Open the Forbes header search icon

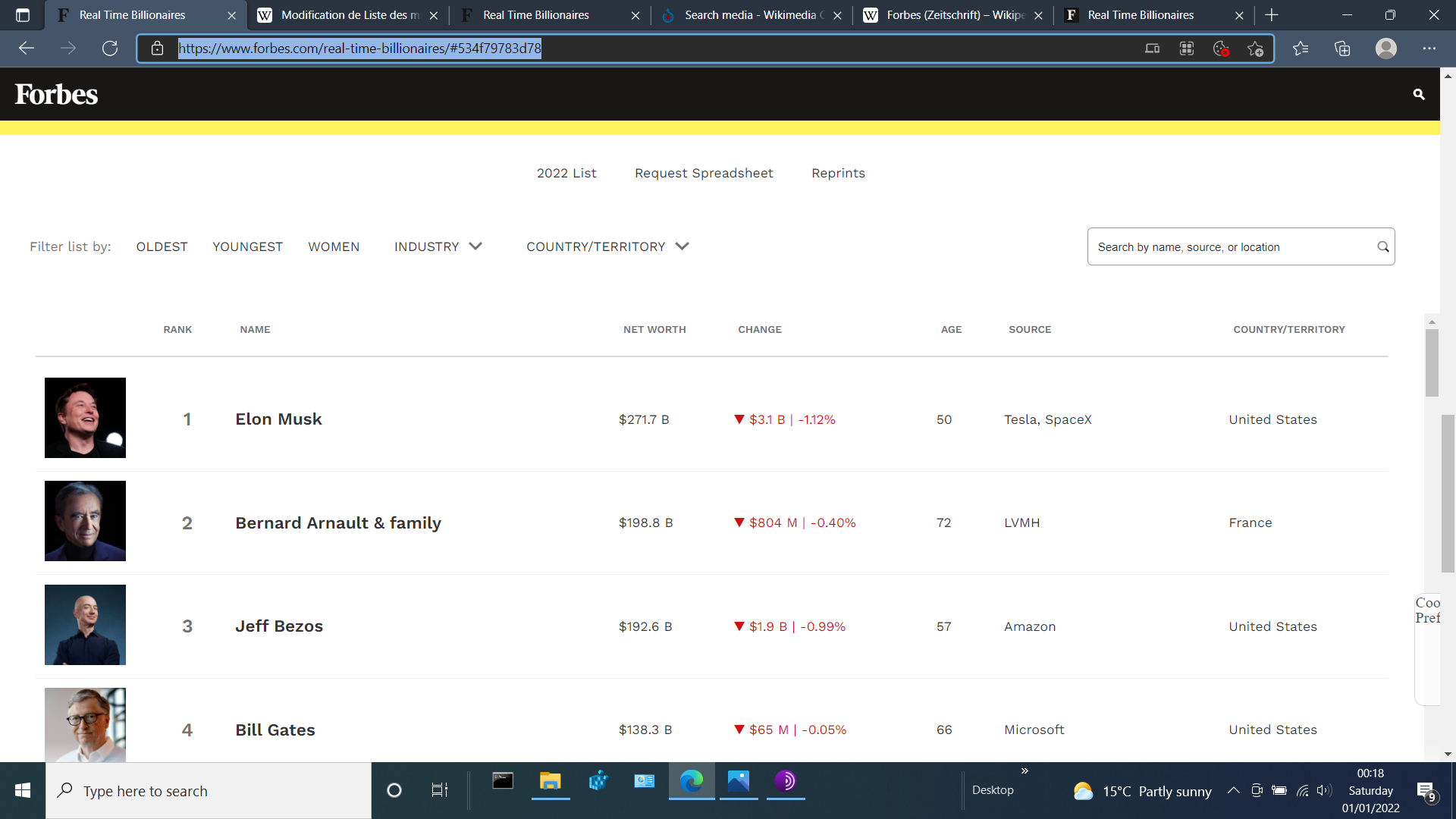[1419, 94]
